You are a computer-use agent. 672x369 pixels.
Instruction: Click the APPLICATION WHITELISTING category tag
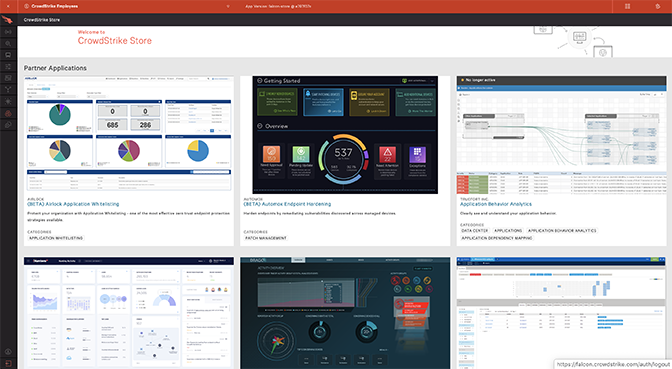click(x=56, y=238)
